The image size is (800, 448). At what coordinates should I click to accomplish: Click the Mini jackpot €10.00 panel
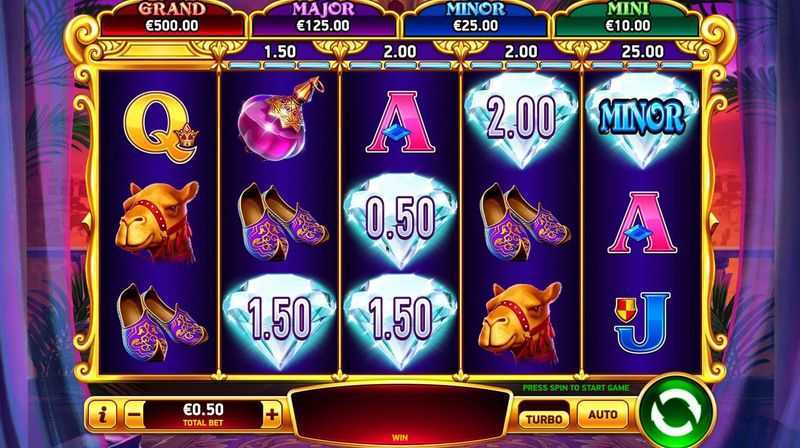point(628,19)
